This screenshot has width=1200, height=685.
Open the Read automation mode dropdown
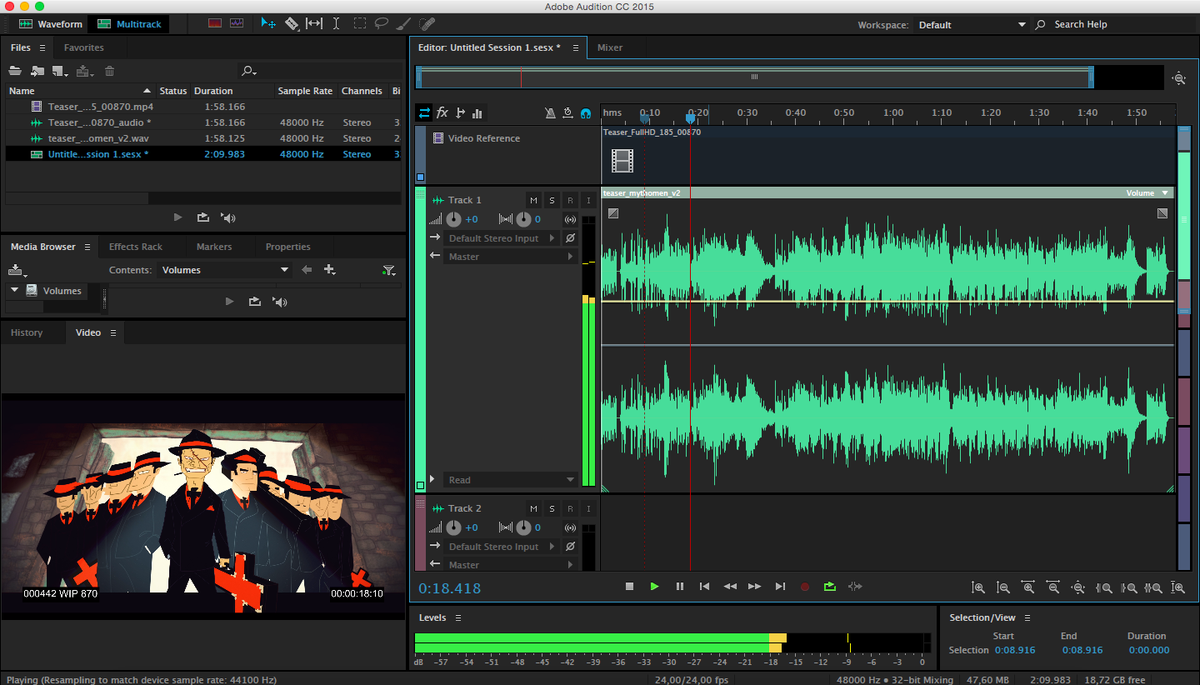(x=510, y=479)
